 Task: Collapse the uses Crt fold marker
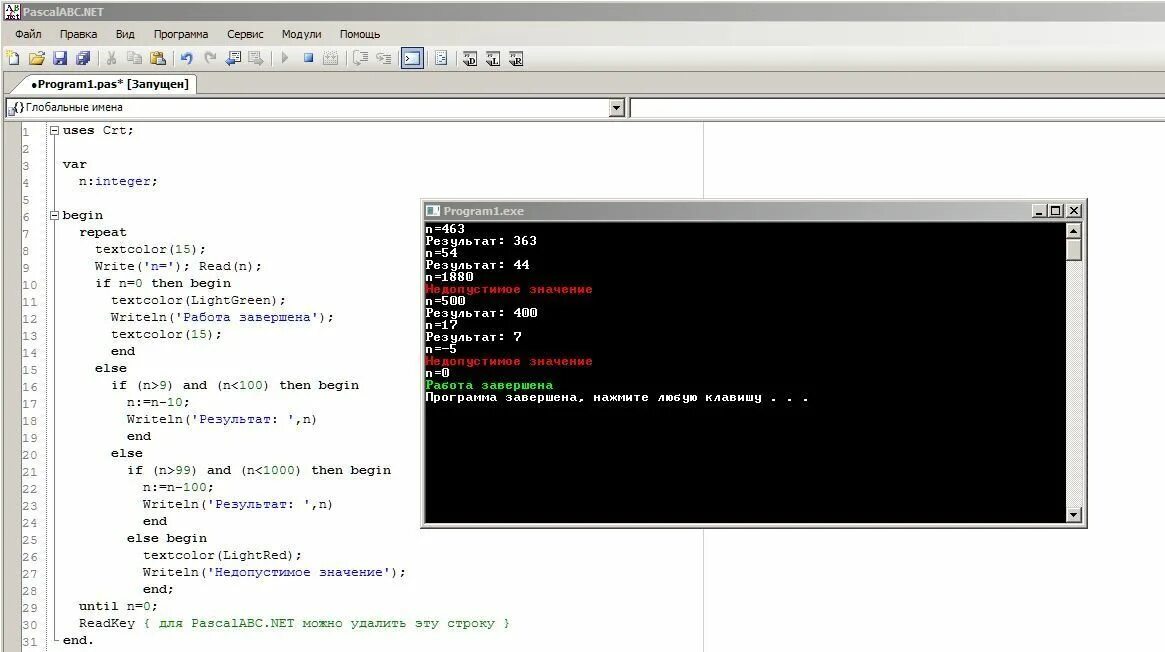[54, 130]
